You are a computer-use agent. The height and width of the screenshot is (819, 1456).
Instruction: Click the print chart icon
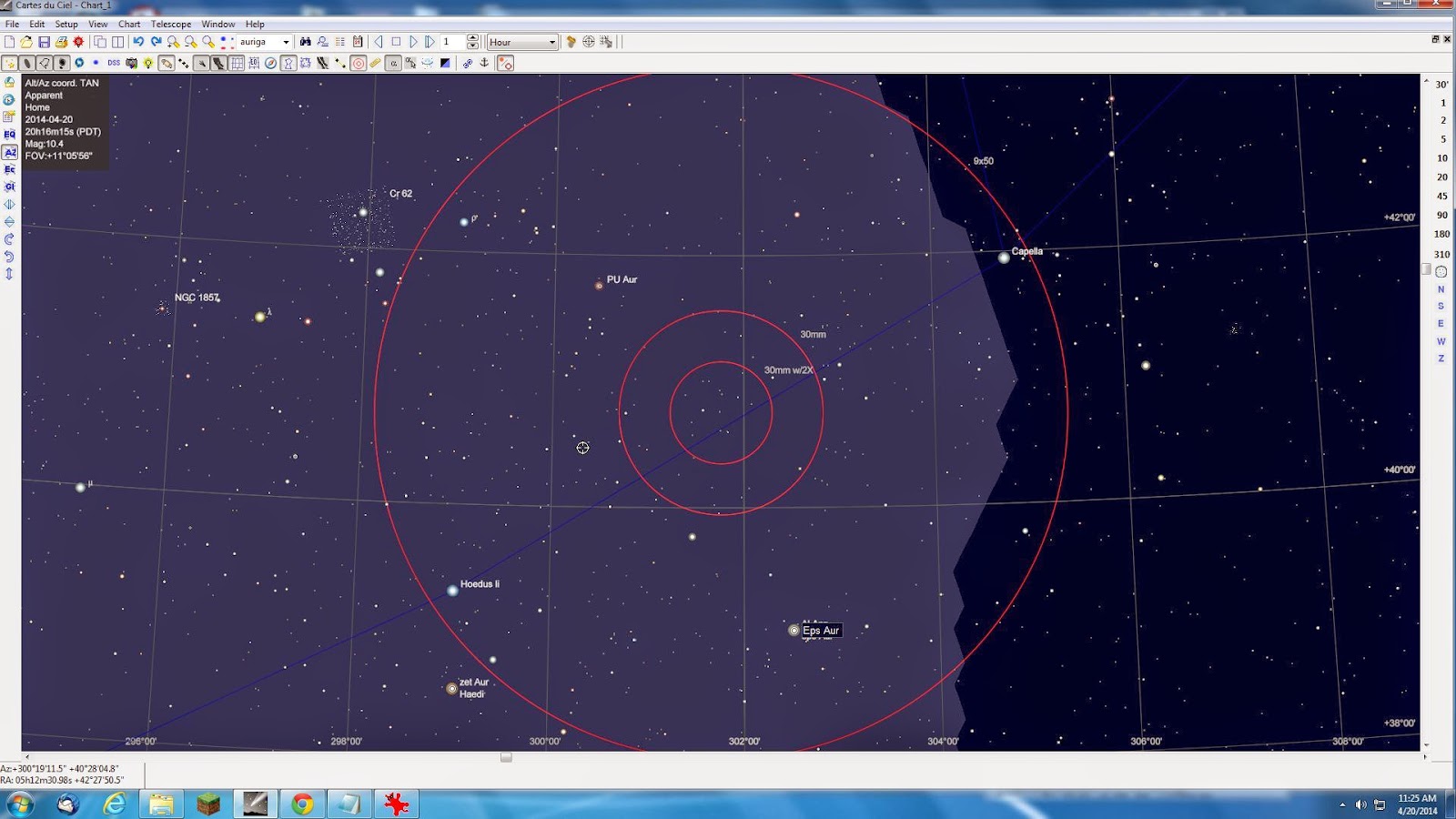(61, 42)
